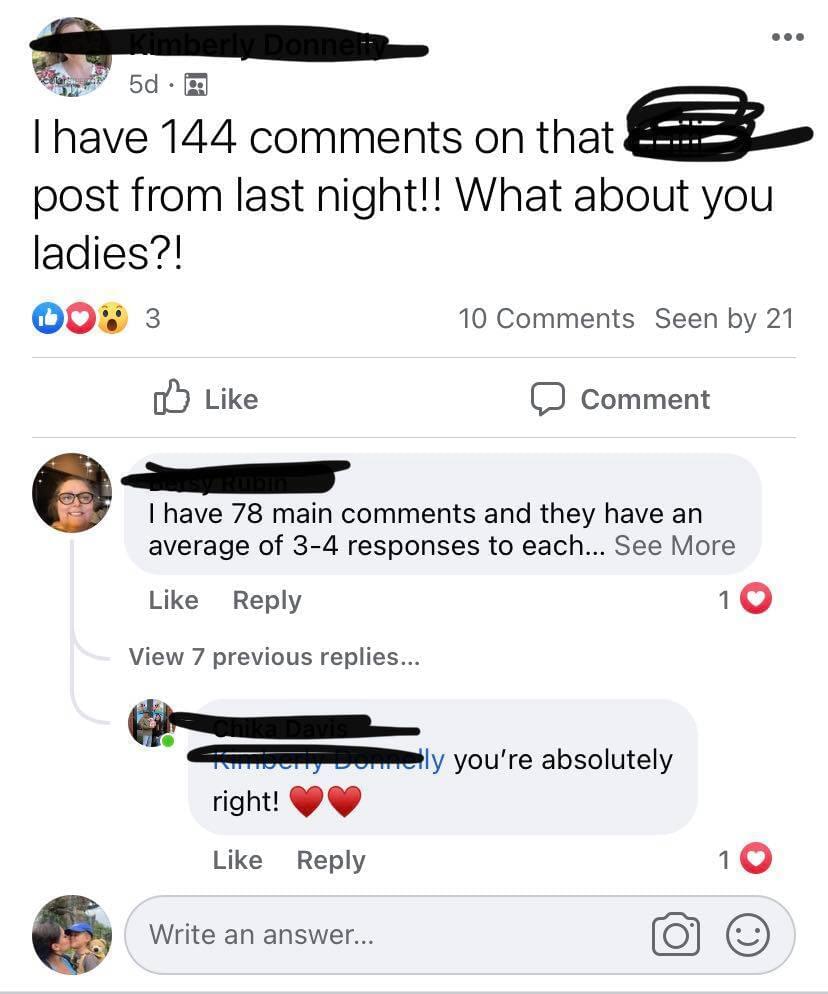This screenshot has height=994, width=828.
Task: Open the post author's profile picture
Action: (71, 57)
